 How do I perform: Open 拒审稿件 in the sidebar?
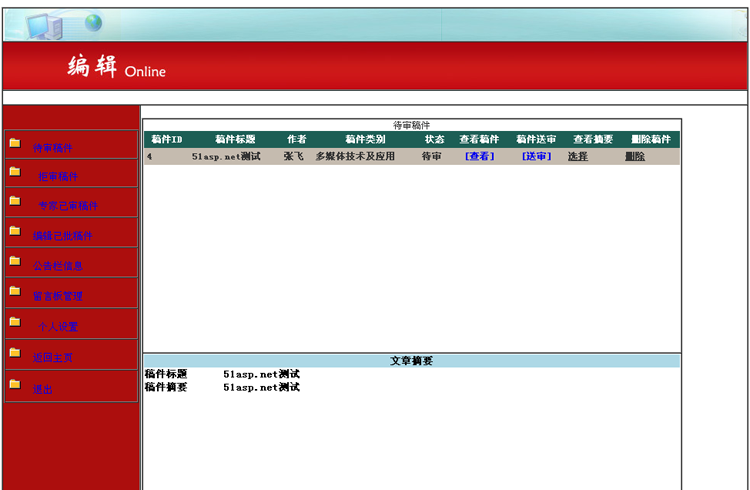[58, 177]
